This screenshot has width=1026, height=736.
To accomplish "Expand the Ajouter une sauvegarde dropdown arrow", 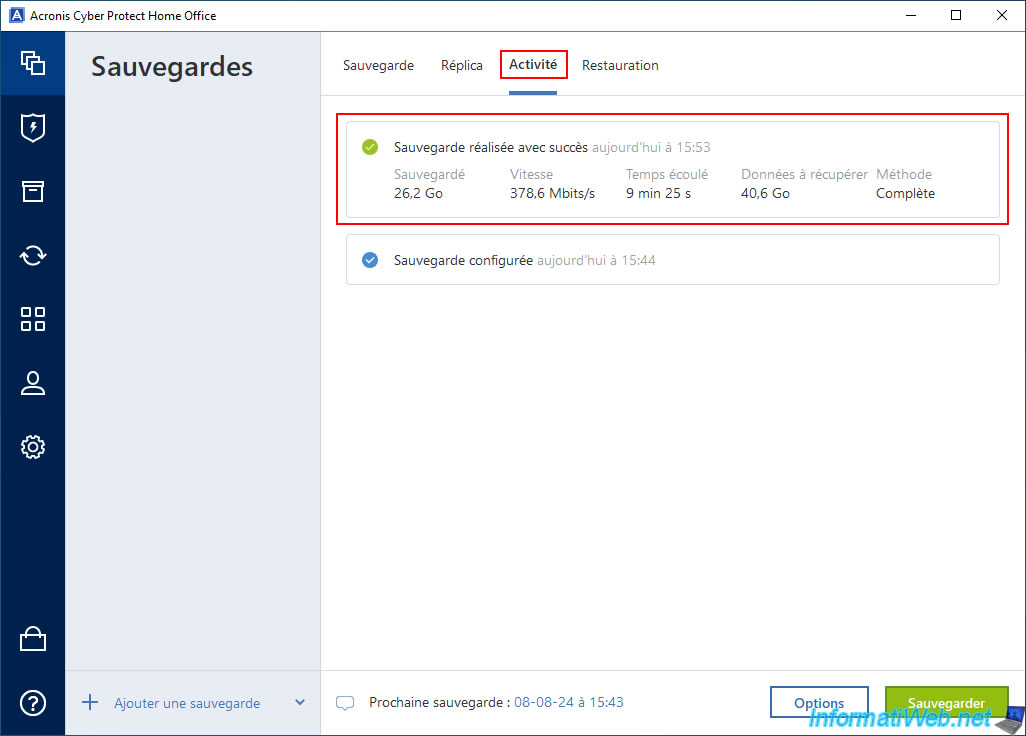I will pyautogui.click(x=300, y=703).
